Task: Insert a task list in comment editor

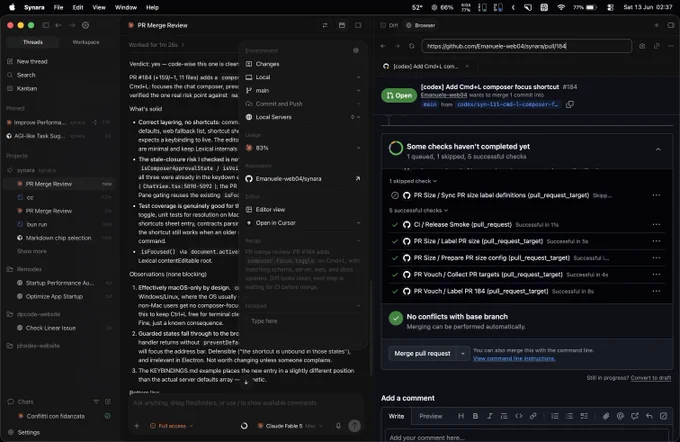Action: click(x=584, y=416)
